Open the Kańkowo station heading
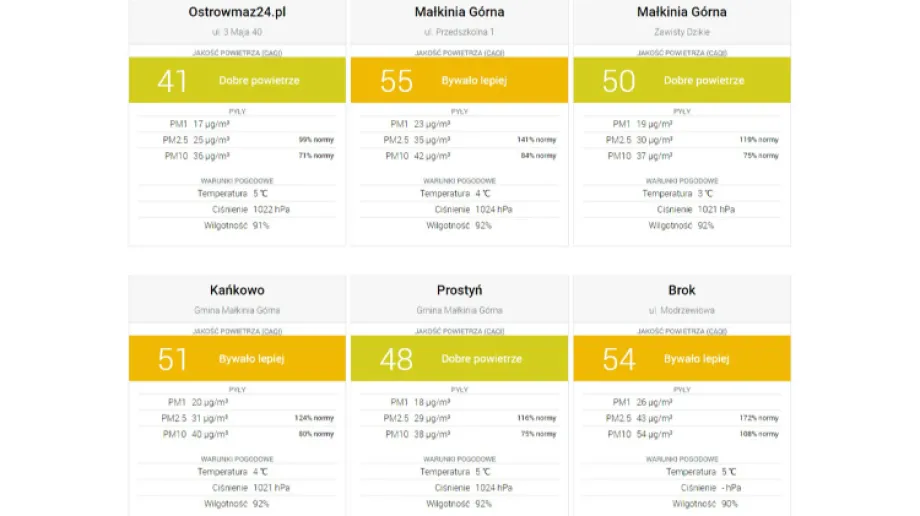Image resolution: width=920 pixels, height=516 pixels. 237,290
